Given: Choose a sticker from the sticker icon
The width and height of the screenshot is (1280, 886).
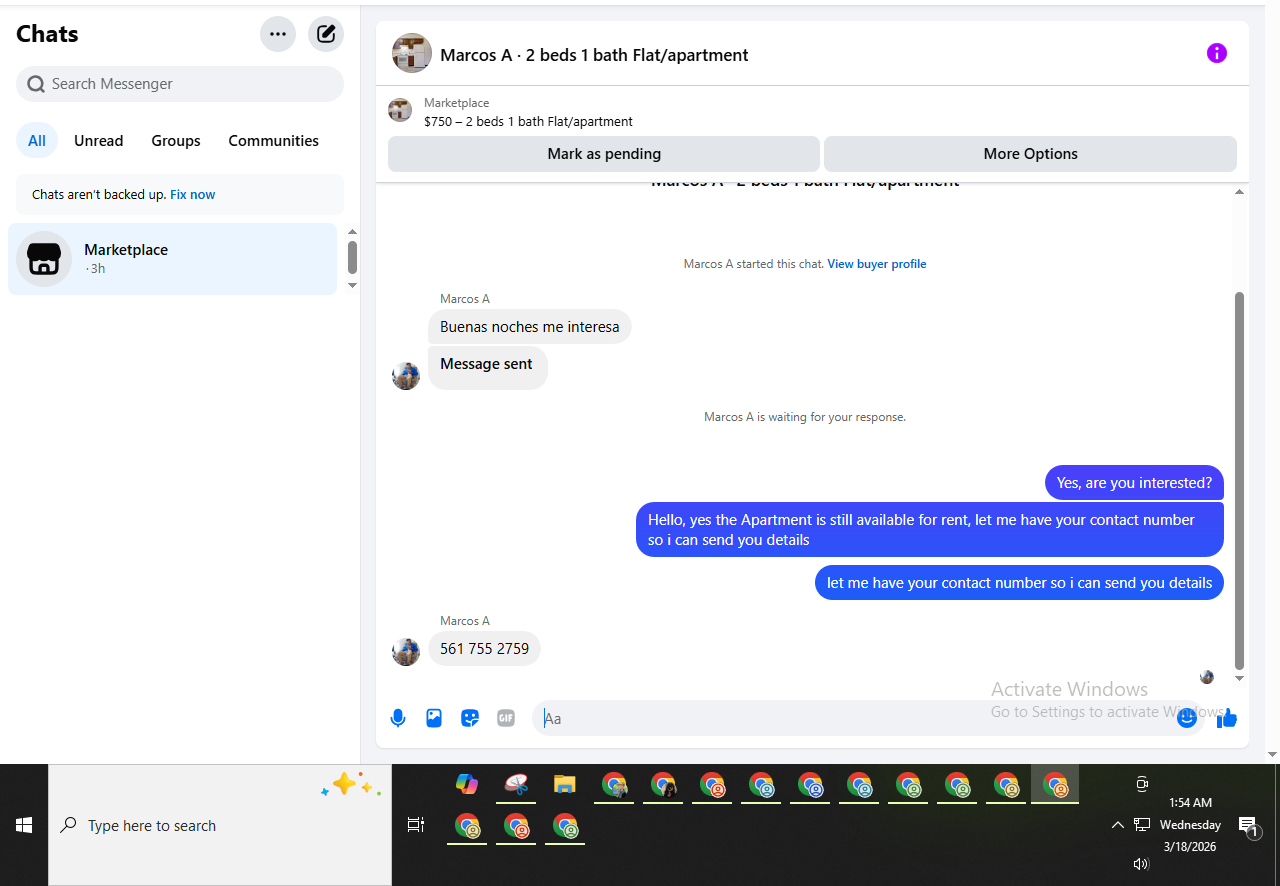Looking at the screenshot, I should coord(470,718).
